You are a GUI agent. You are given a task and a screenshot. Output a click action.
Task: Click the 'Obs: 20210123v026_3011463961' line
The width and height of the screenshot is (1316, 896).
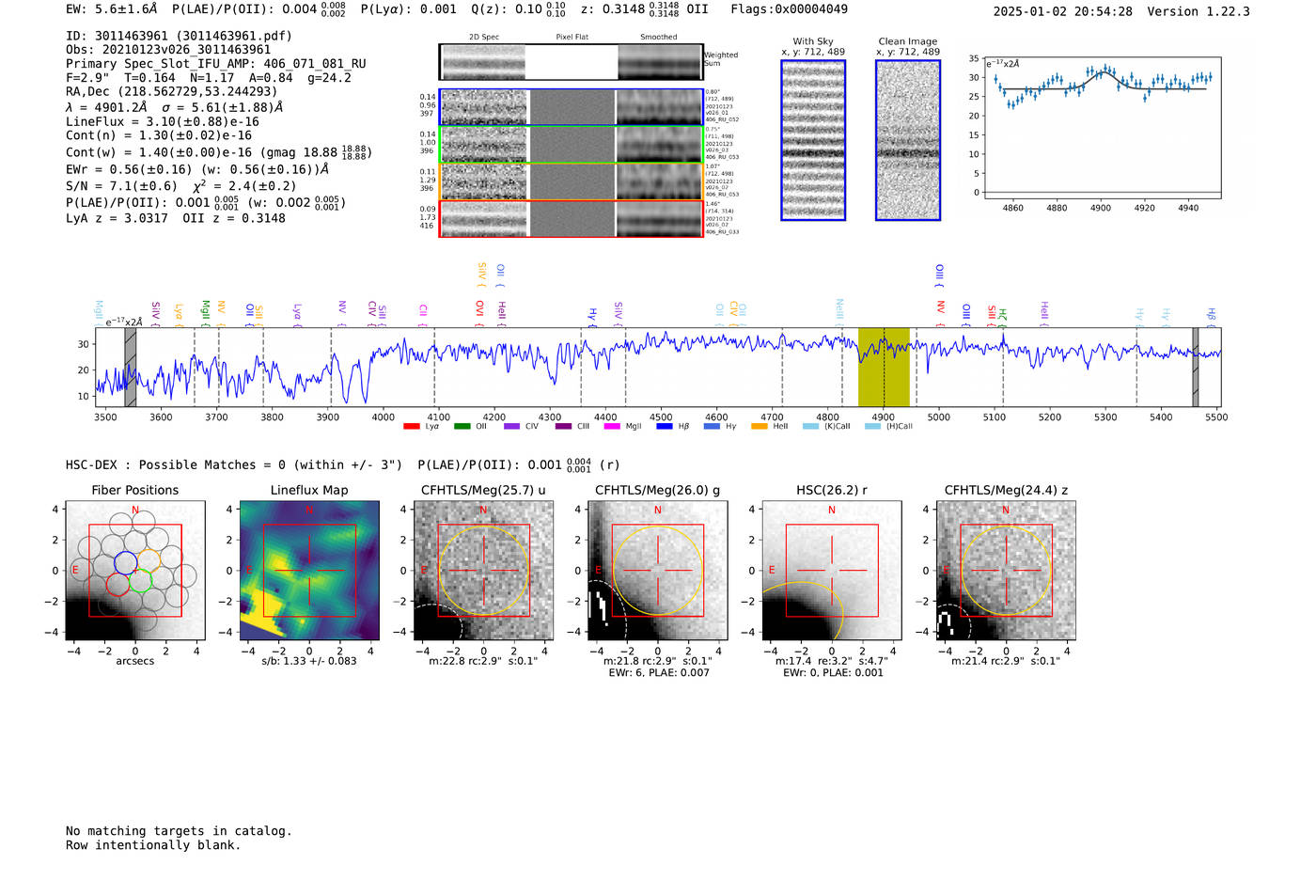168,50
